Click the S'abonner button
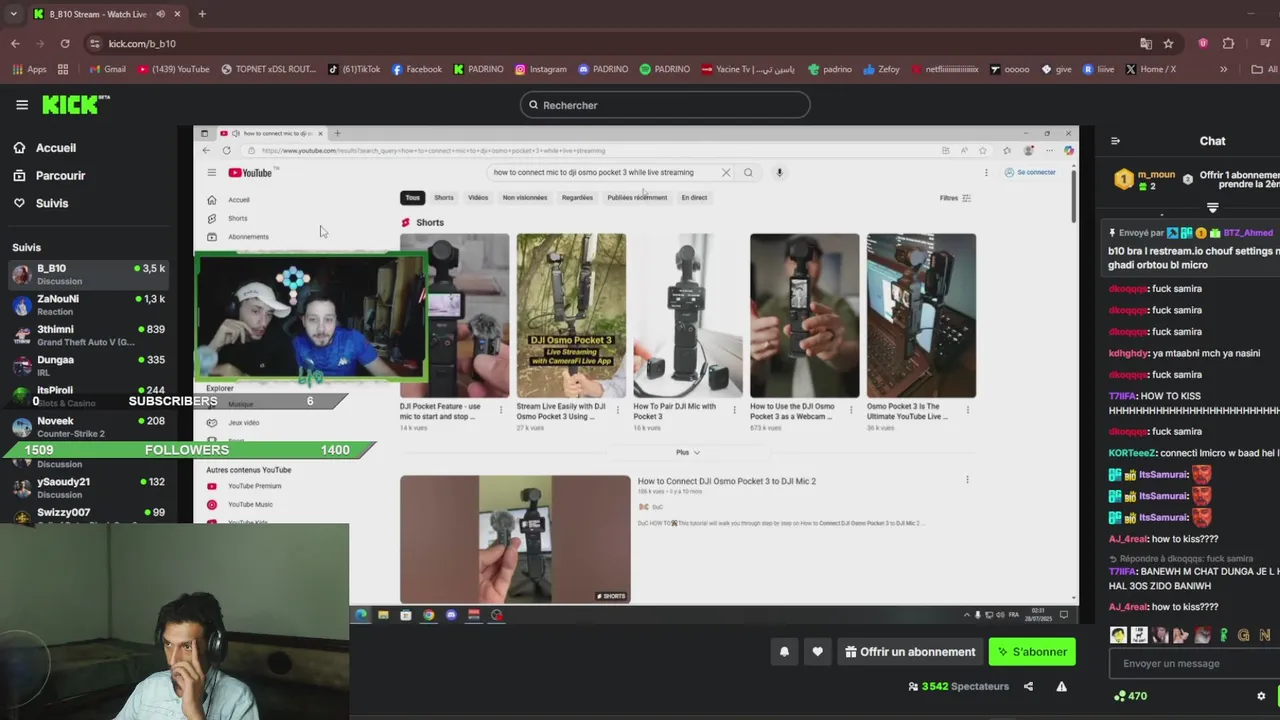 point(1032,652)
